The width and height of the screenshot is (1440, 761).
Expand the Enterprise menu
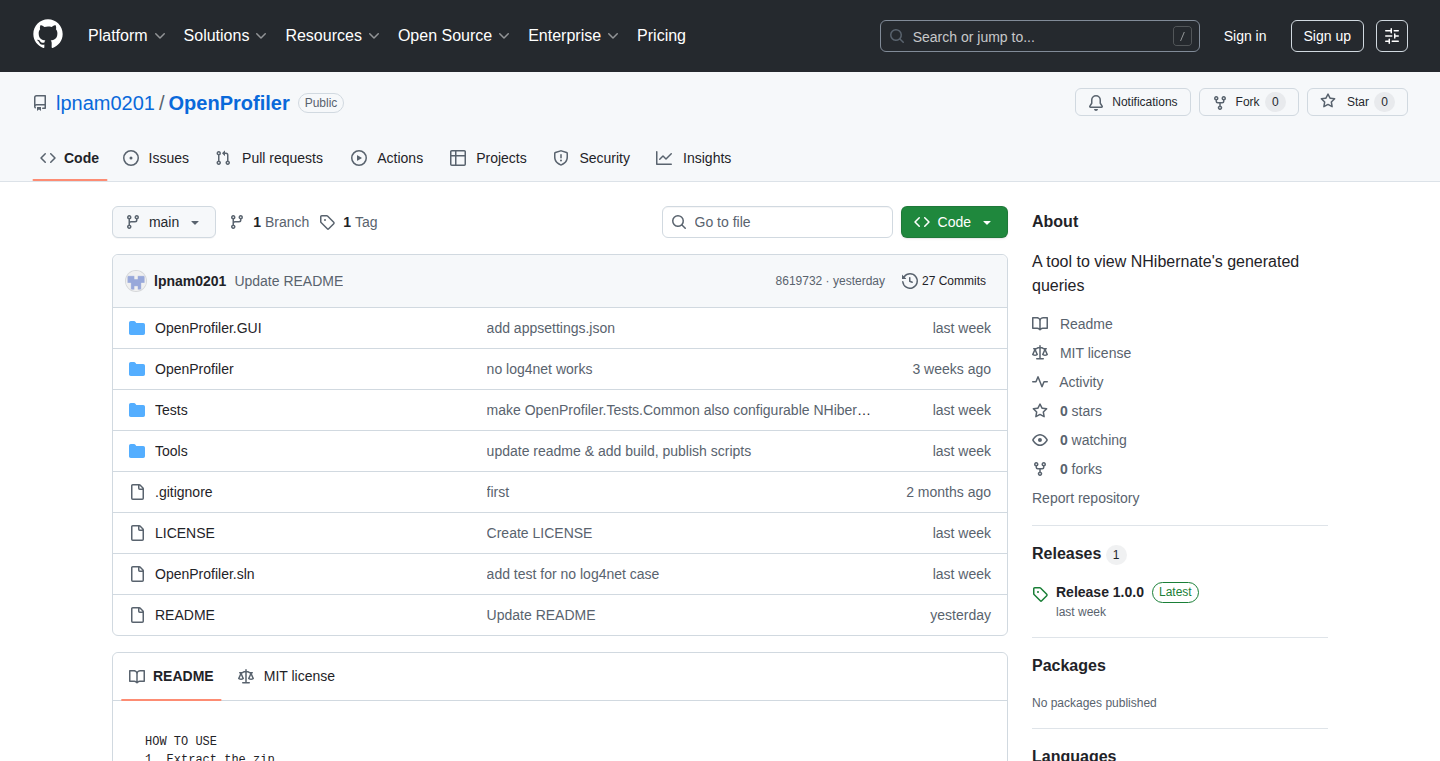[x=573, y=36]
